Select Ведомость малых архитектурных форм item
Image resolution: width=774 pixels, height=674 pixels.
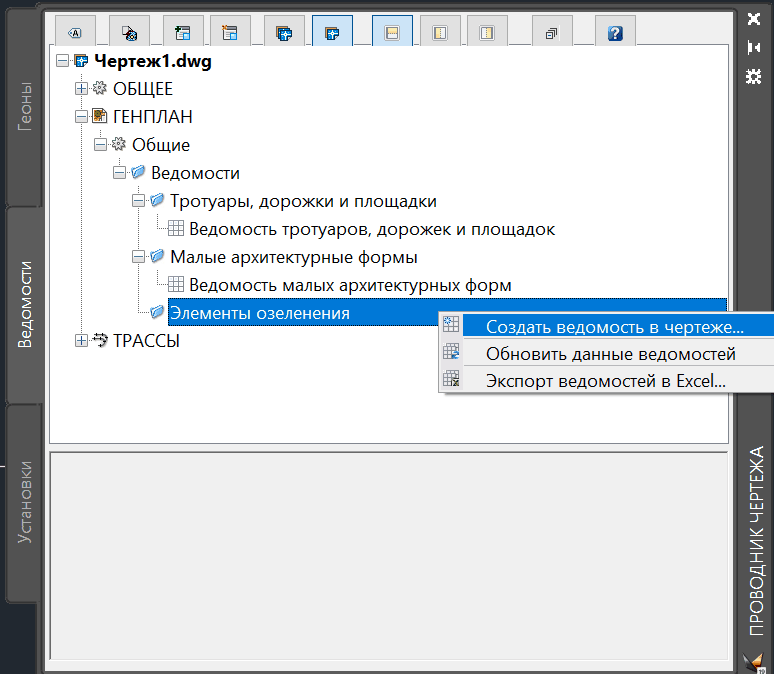tap(350, 285)
